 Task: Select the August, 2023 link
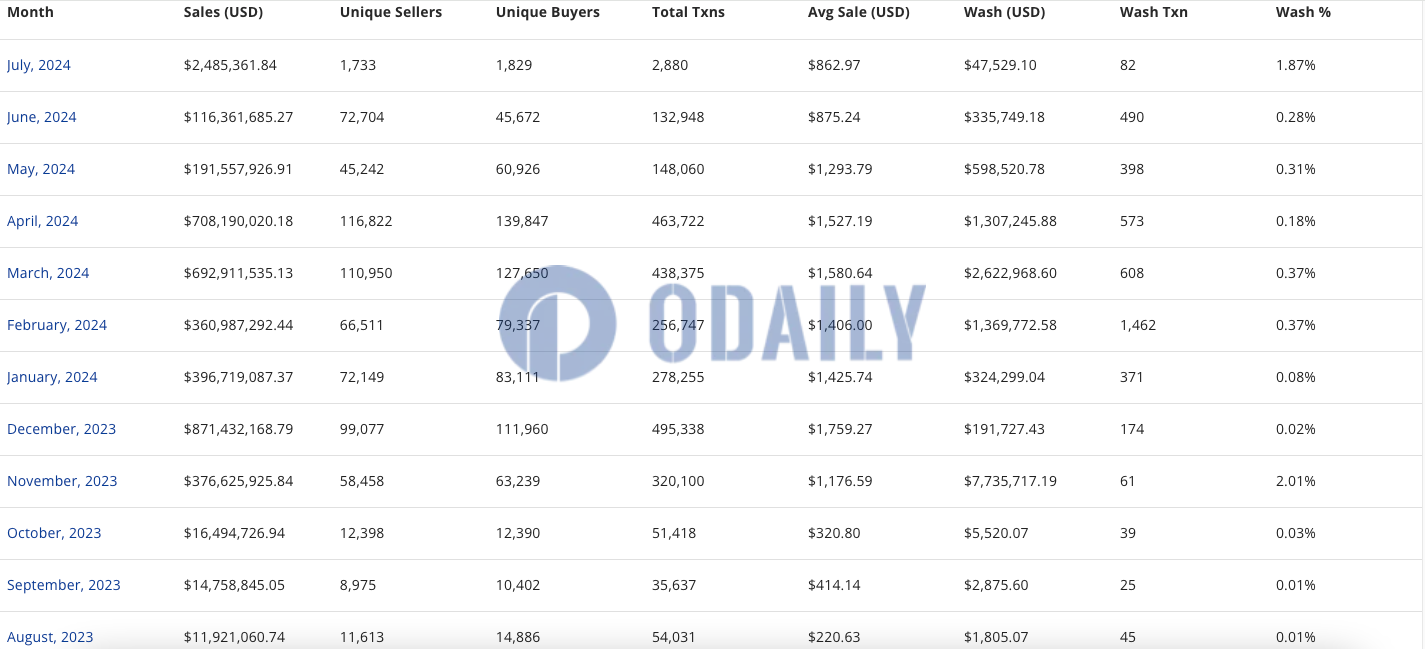50,637
